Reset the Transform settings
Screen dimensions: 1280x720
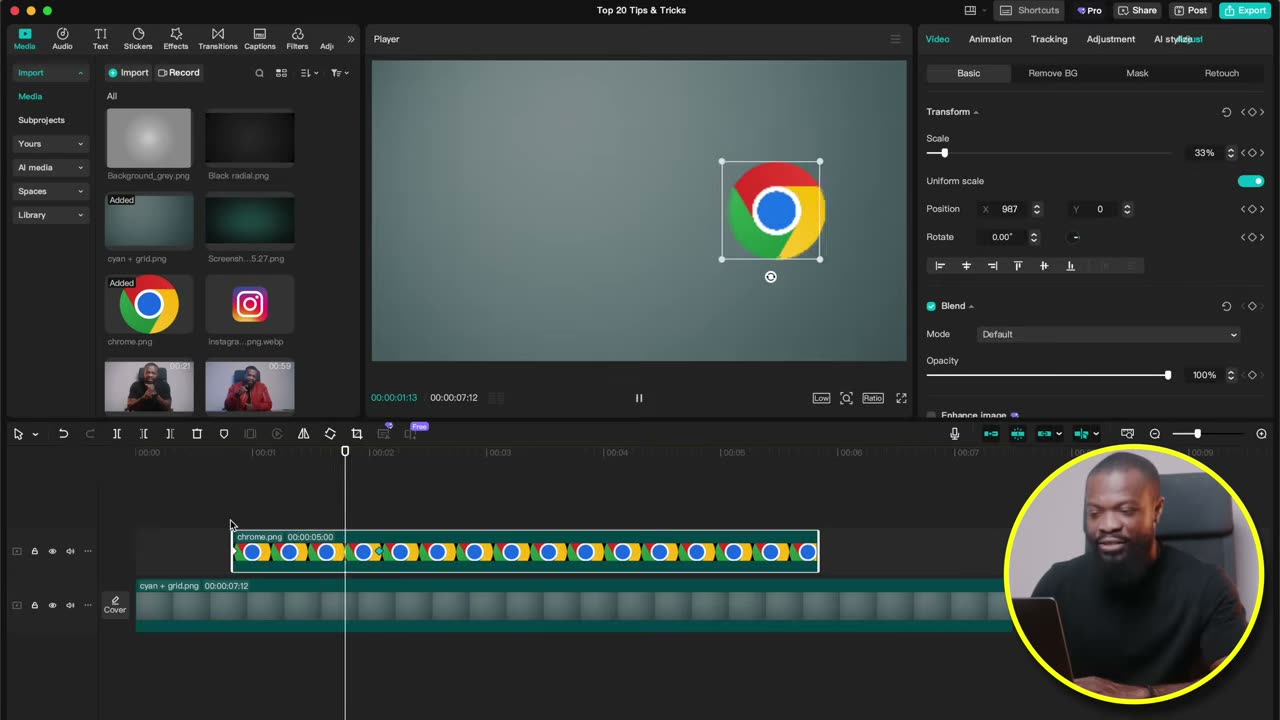tap(1227, 112)
